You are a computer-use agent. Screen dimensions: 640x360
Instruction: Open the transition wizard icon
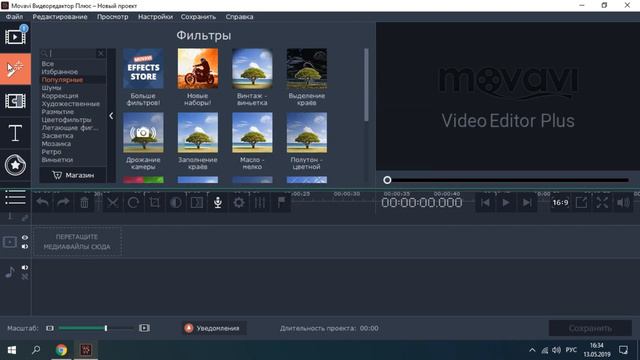(x=197, y=202)
